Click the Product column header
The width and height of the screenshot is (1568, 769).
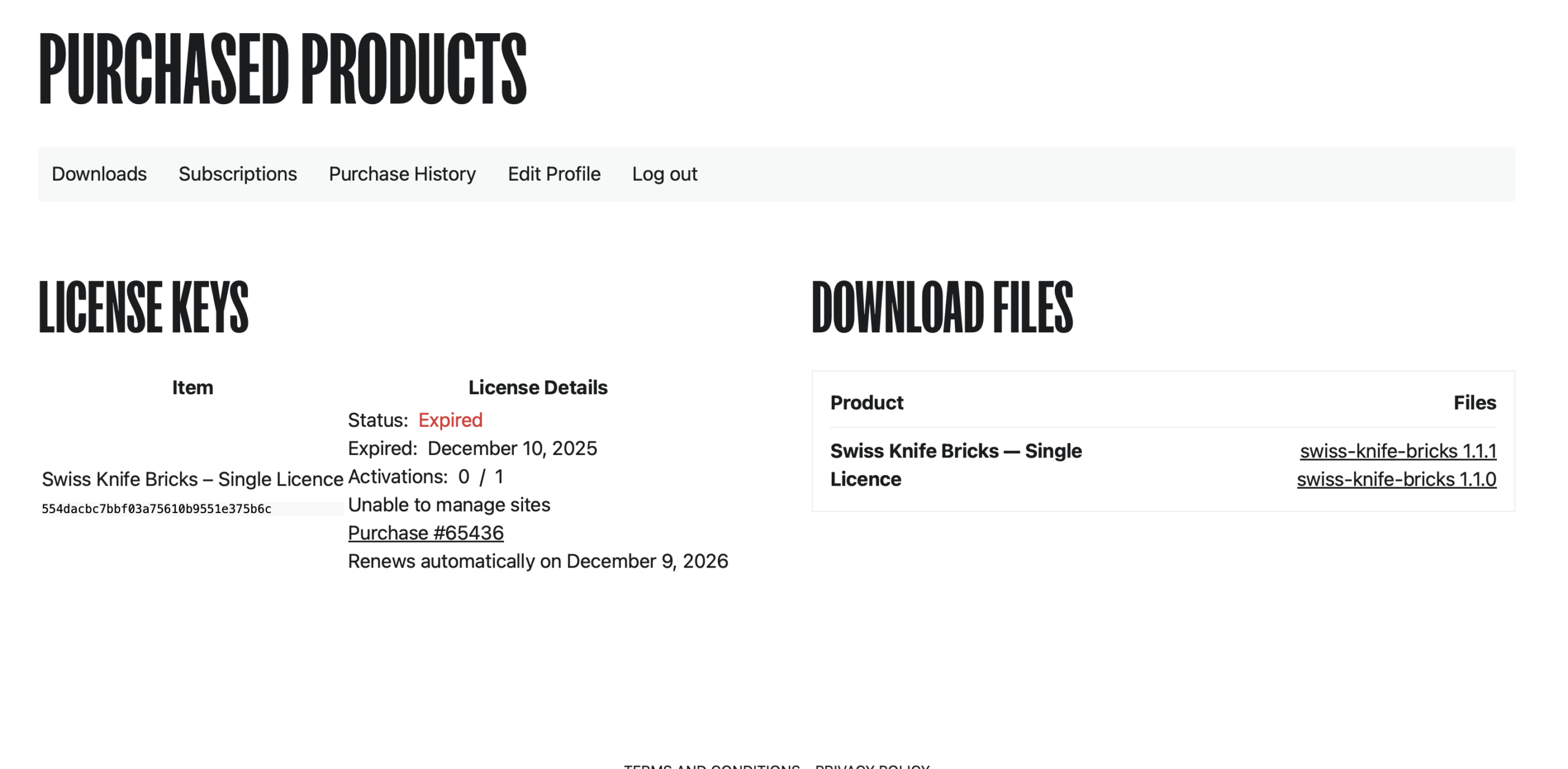pos(867,402)
